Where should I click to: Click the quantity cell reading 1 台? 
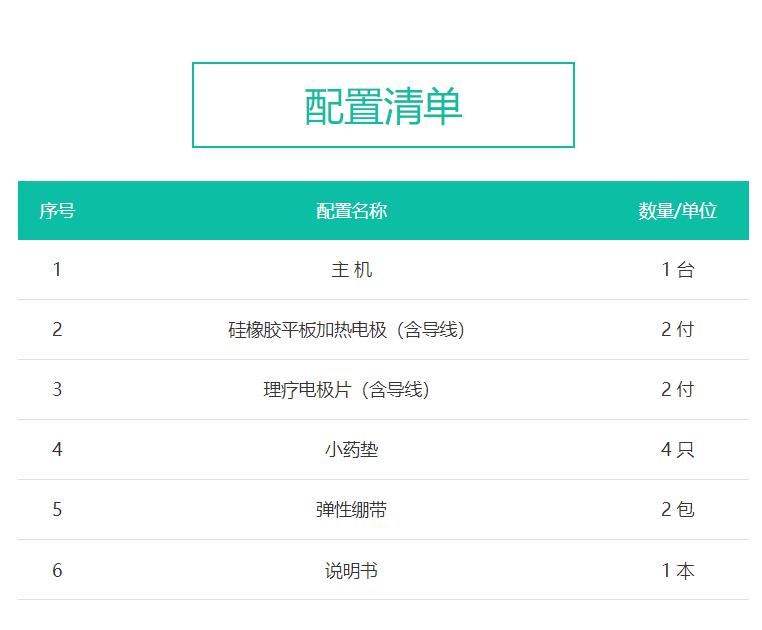[677, 270]
